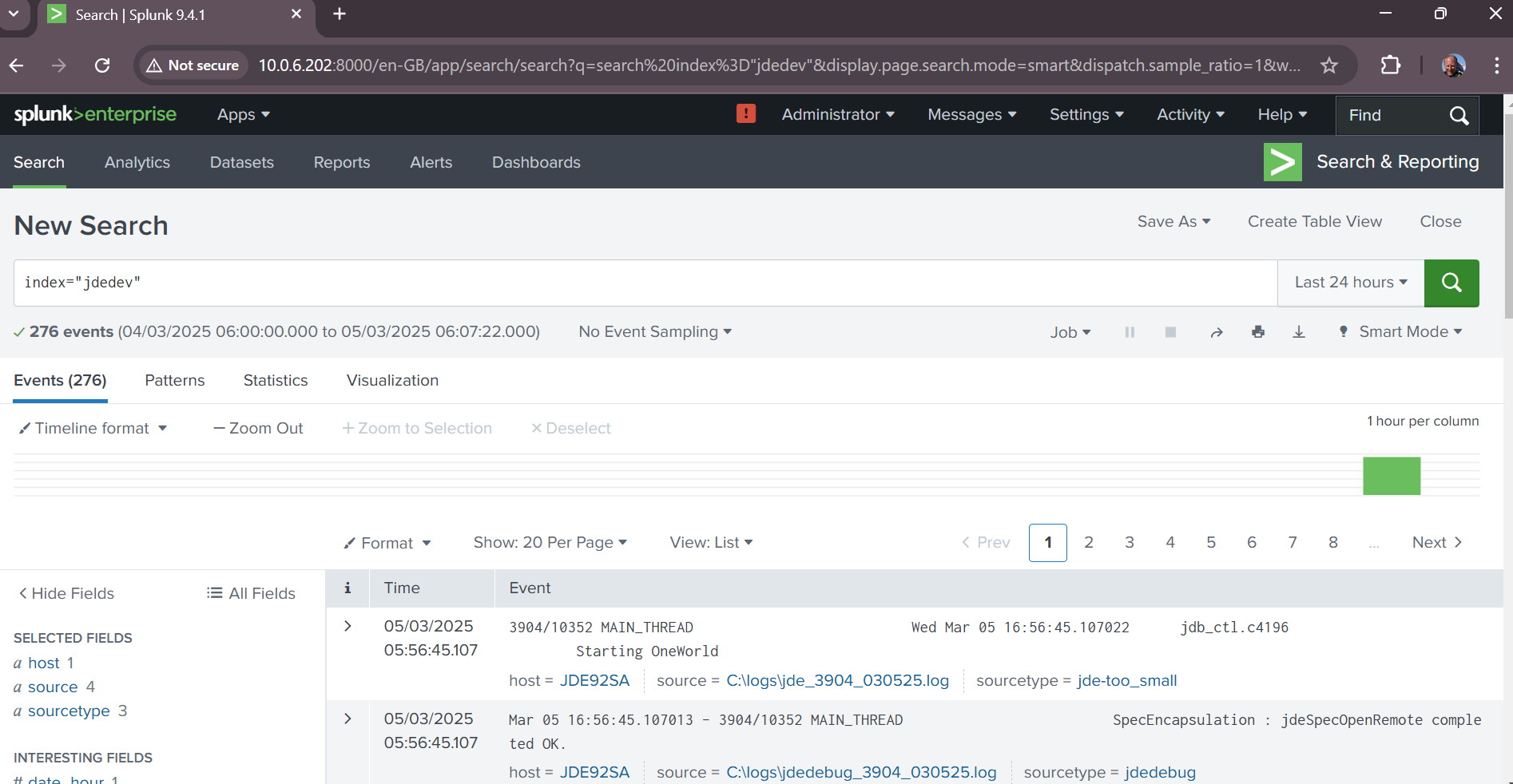Image resolution: width=1513 pixels, height=784 pixels.
Task: Expand the first event row
Action: coord(347,626)
